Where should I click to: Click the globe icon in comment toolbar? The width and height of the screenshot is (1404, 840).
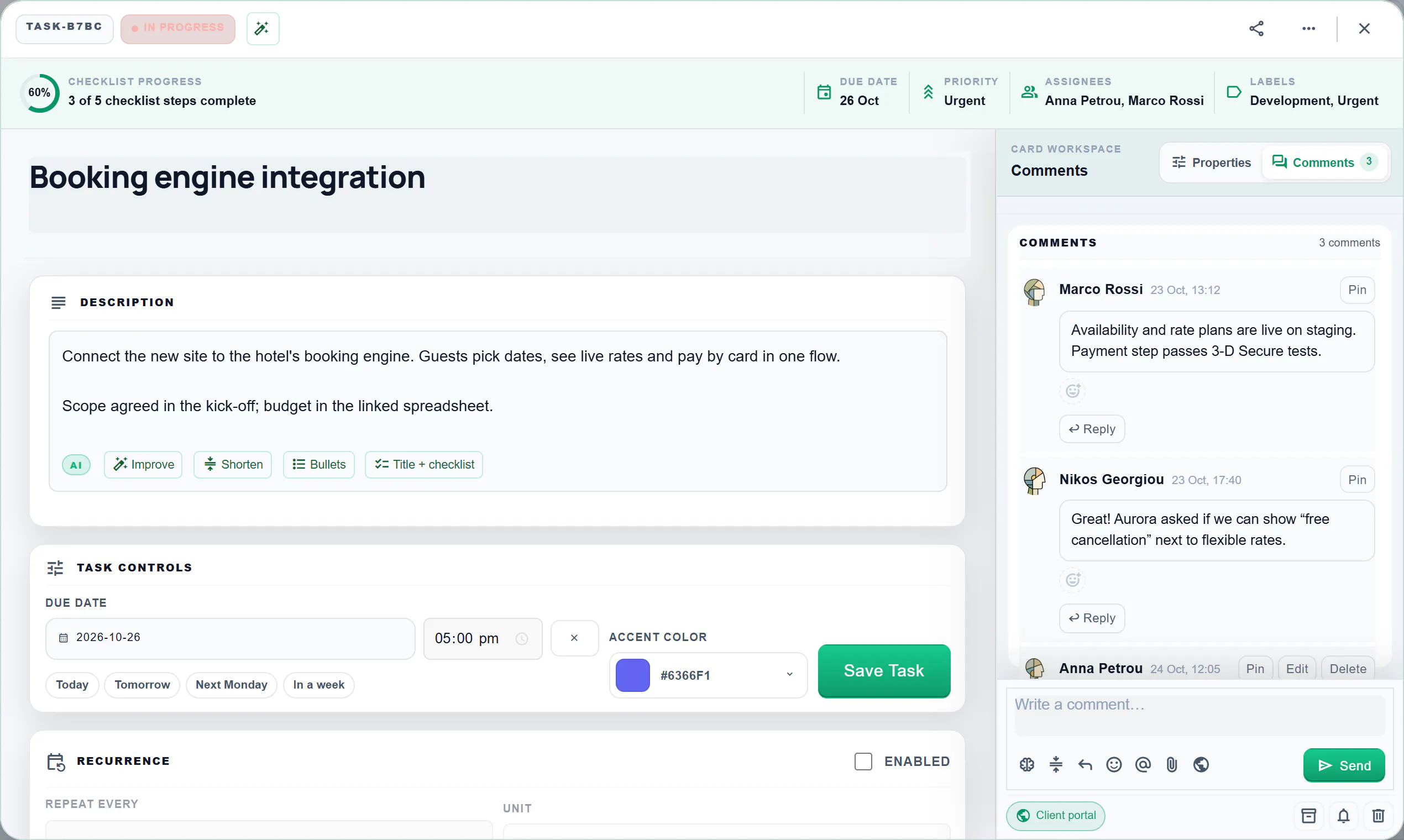[x=1201, y=765]
